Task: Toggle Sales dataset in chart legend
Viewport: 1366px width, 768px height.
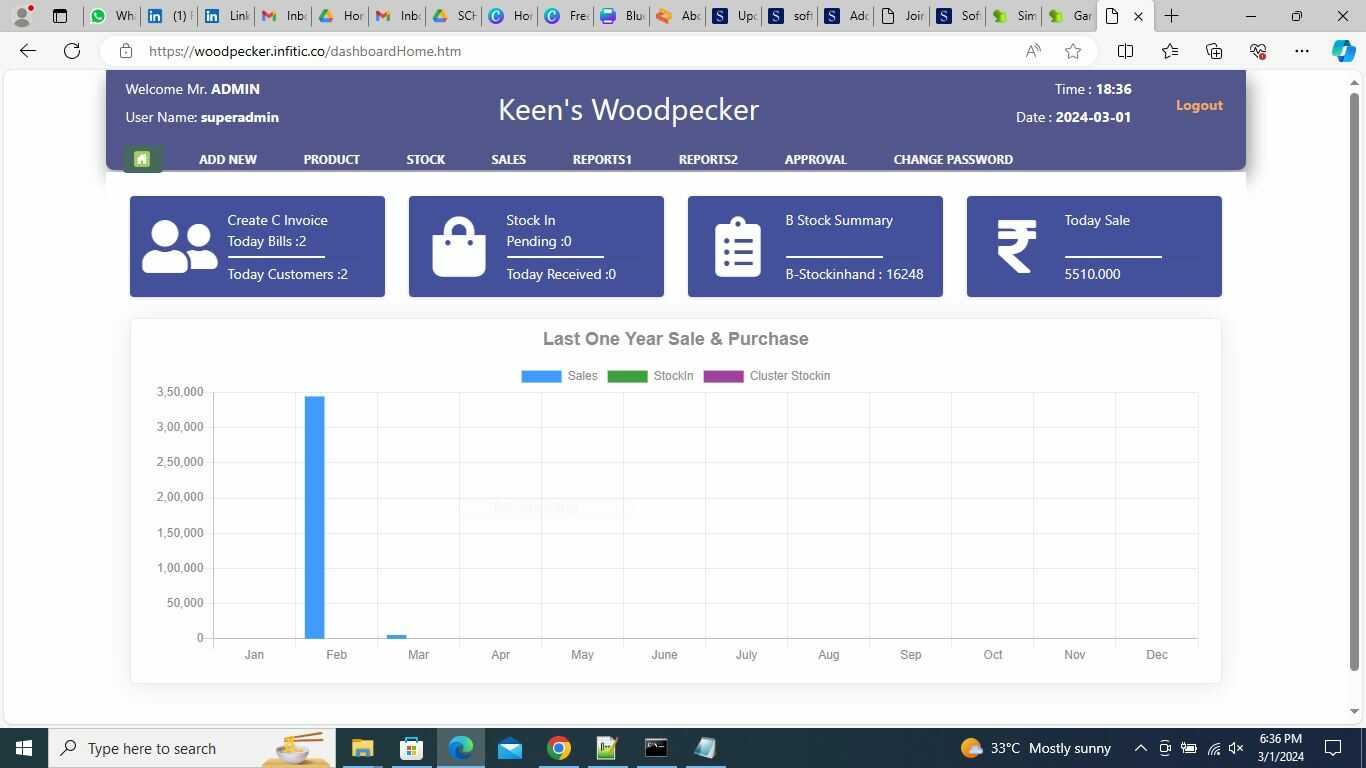Action: [x=559, y=376]
